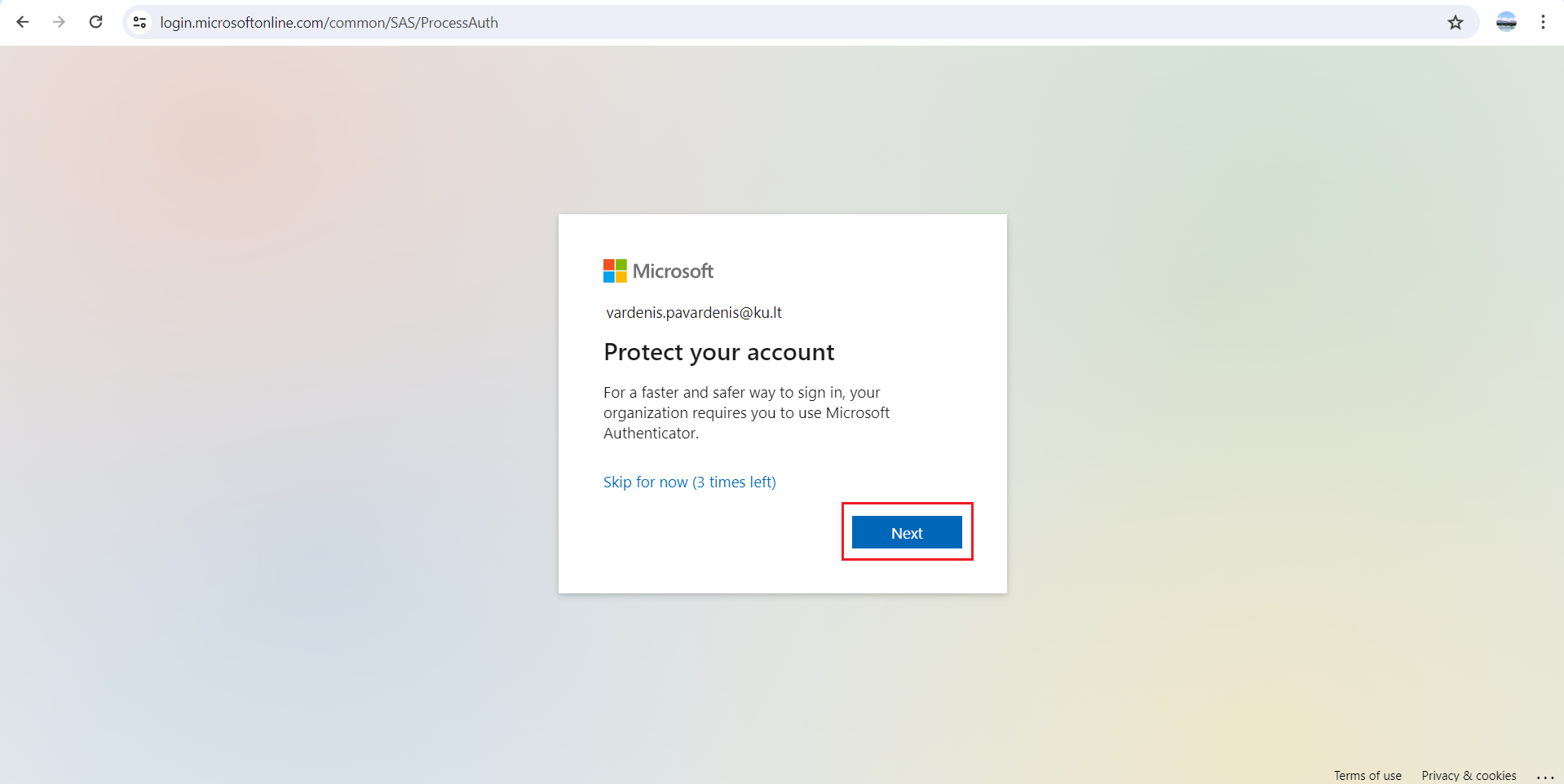Select the URL text in the omnibox

[329, 22]
